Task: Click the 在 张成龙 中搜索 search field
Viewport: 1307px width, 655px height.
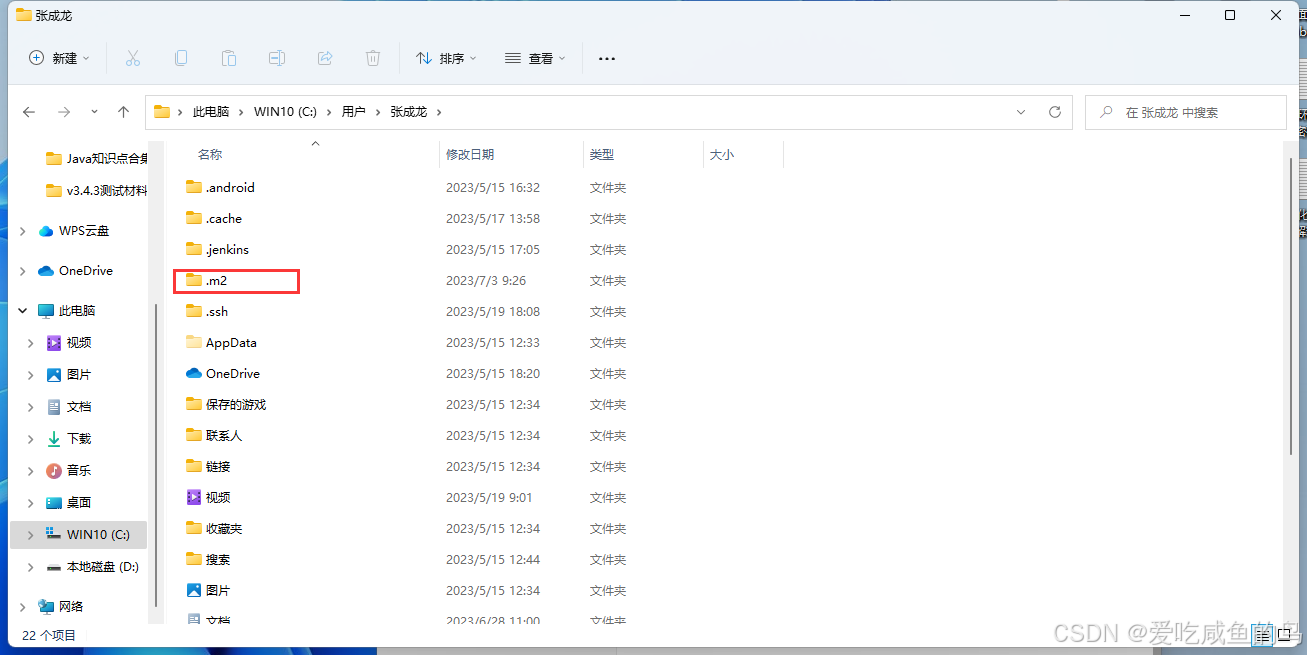Action: pos(1185,113)
